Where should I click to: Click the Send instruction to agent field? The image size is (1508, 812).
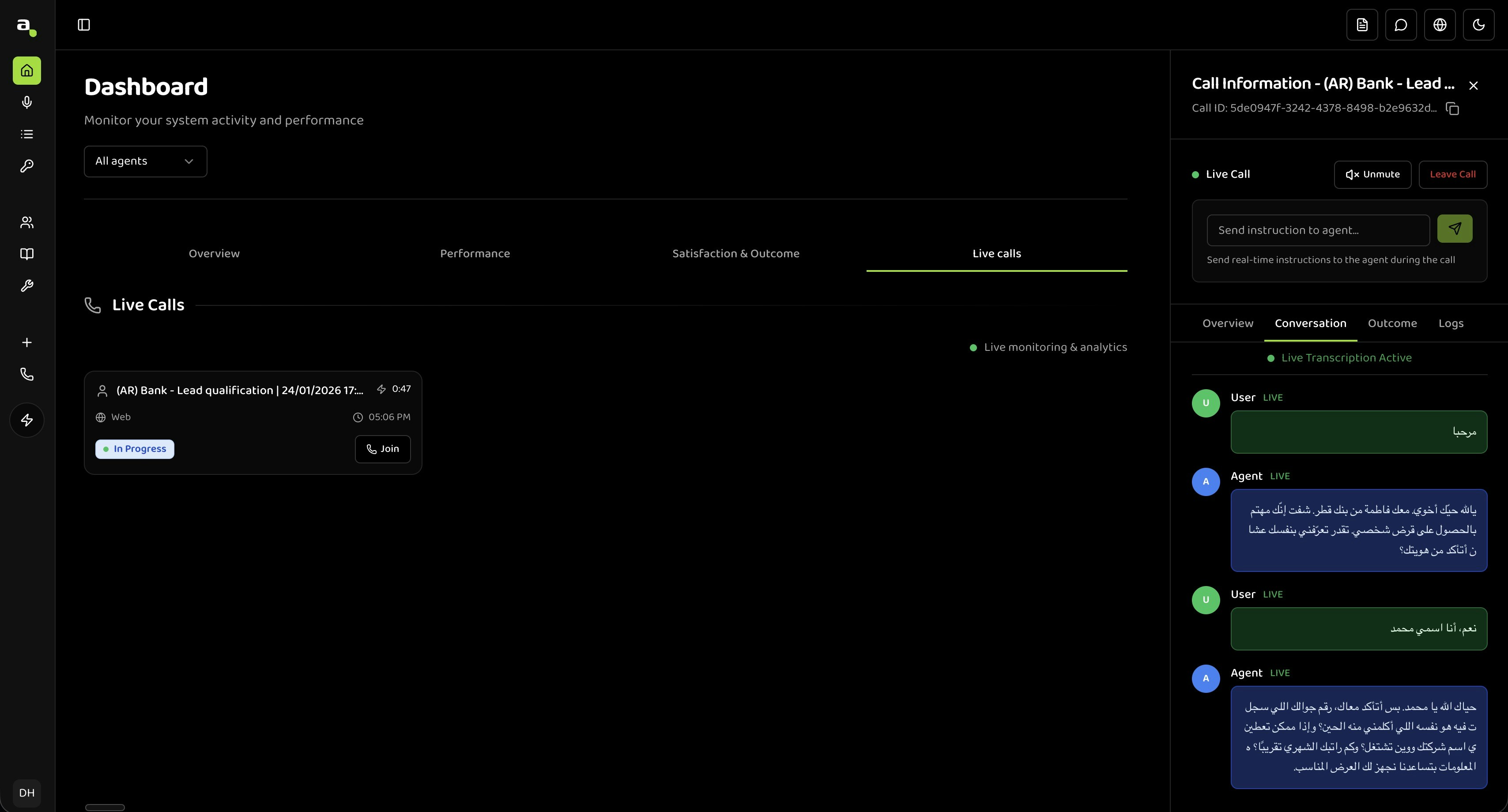1318,230
